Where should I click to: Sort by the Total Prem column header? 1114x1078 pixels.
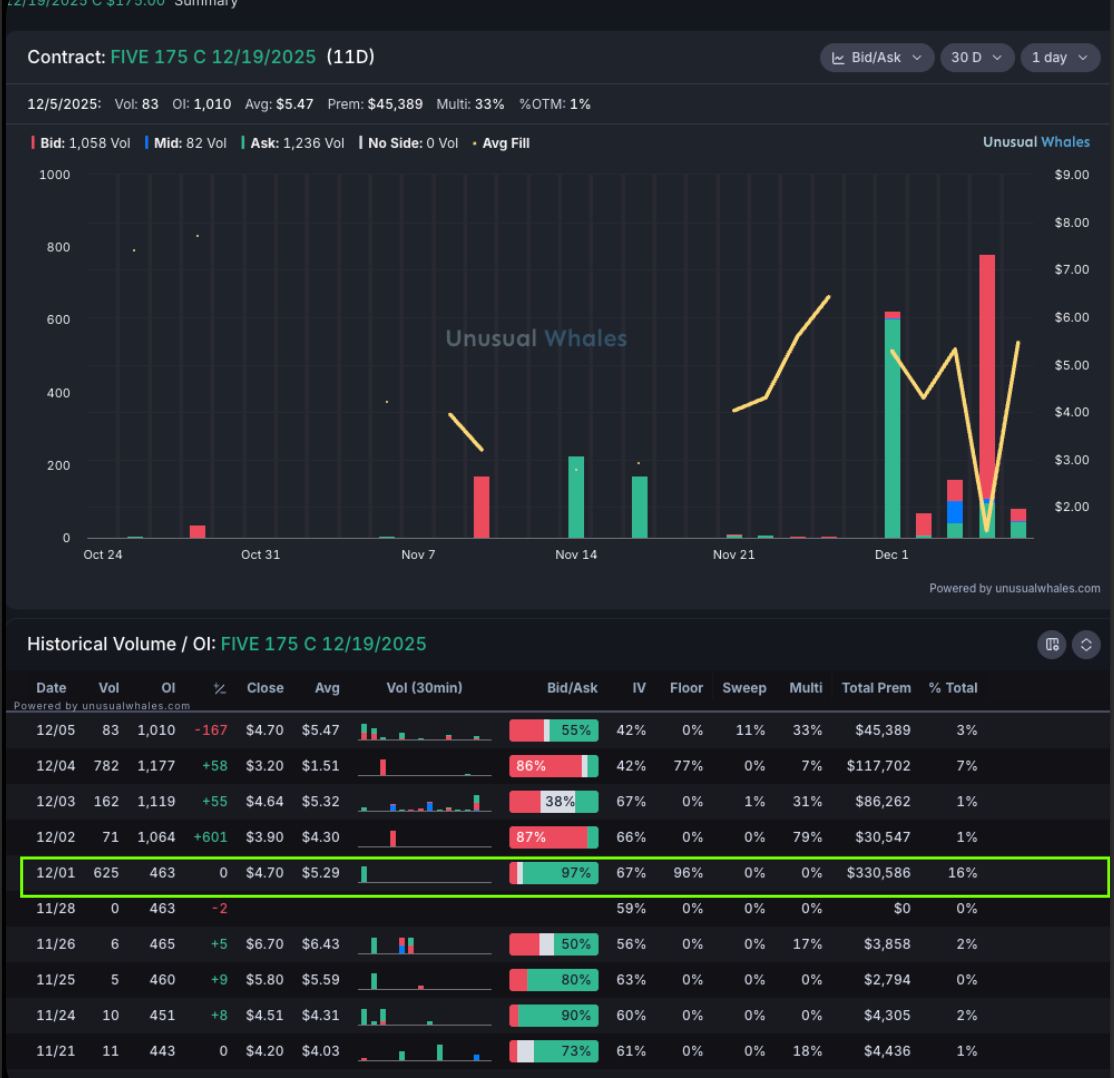coord(876,688)
